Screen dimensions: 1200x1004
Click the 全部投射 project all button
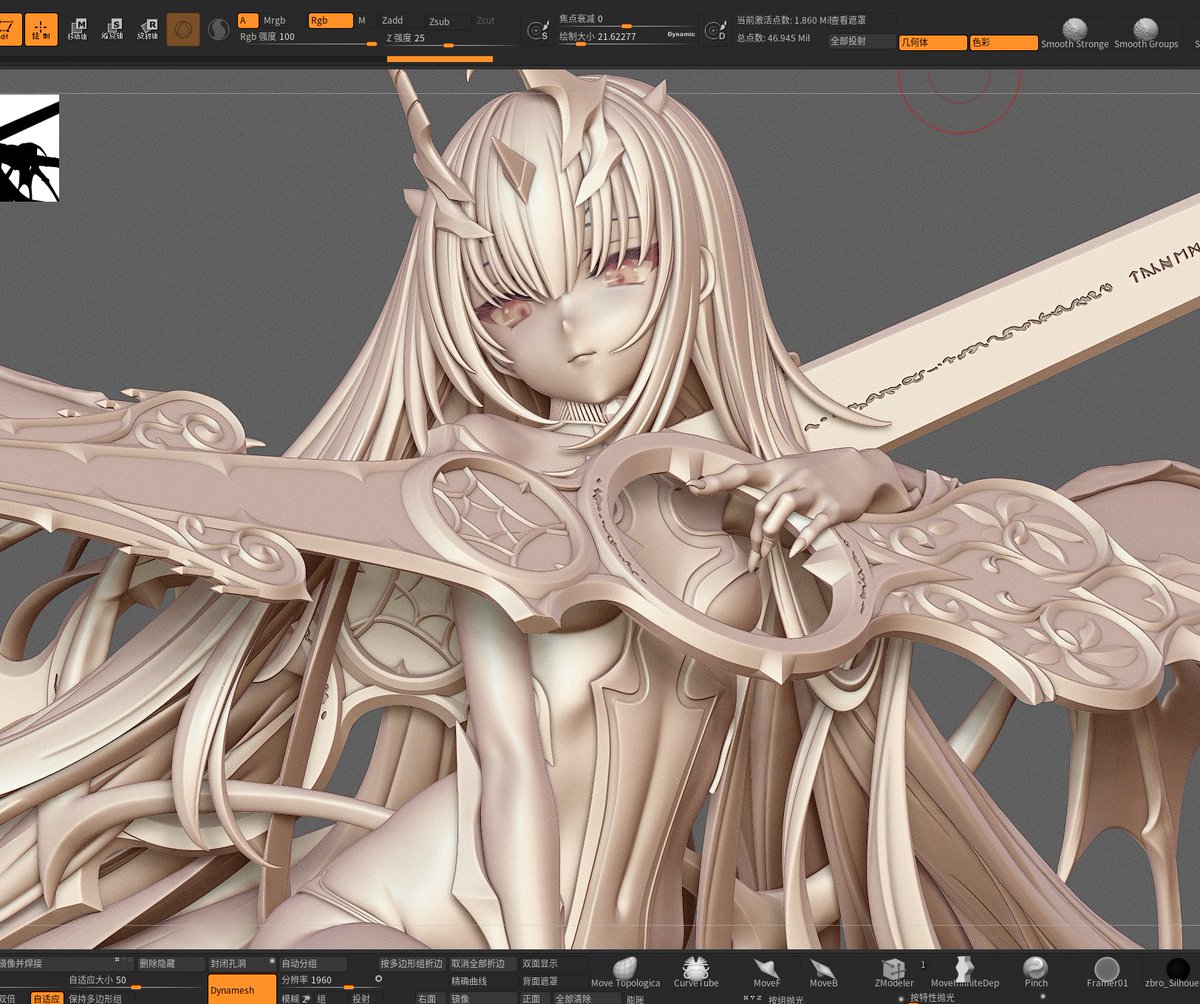862,42
